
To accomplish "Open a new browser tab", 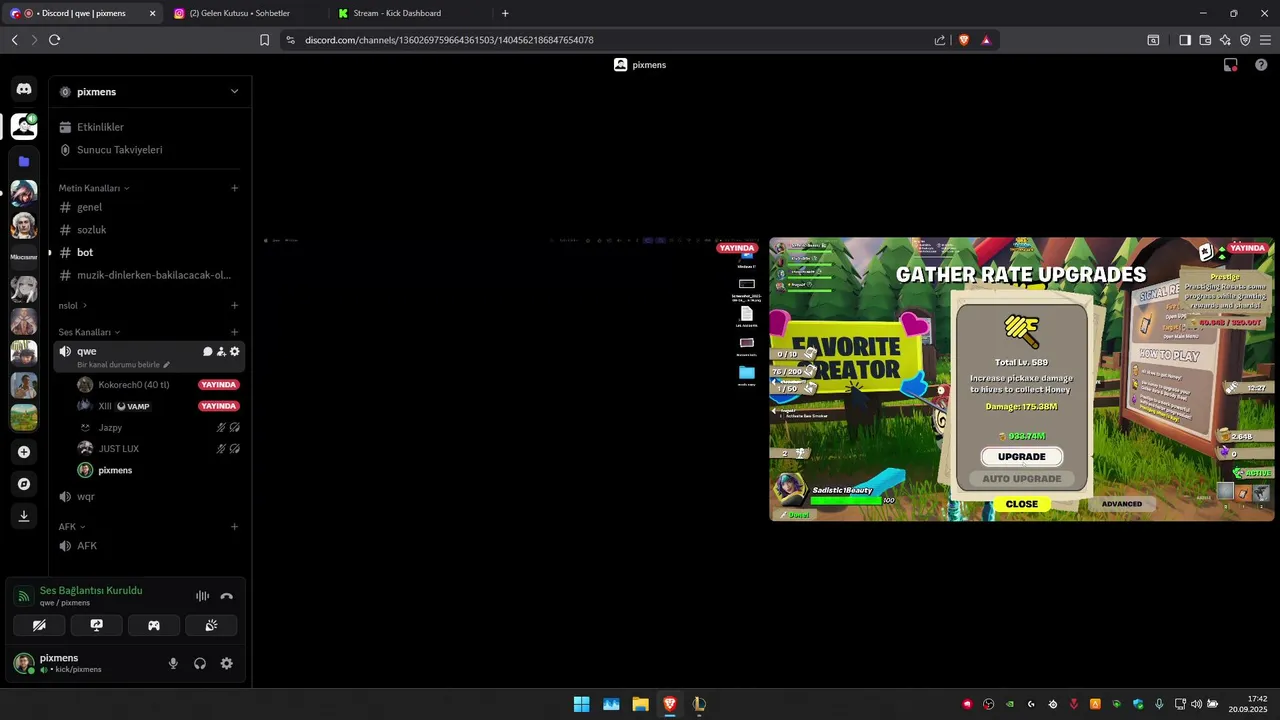I will 505,13.
